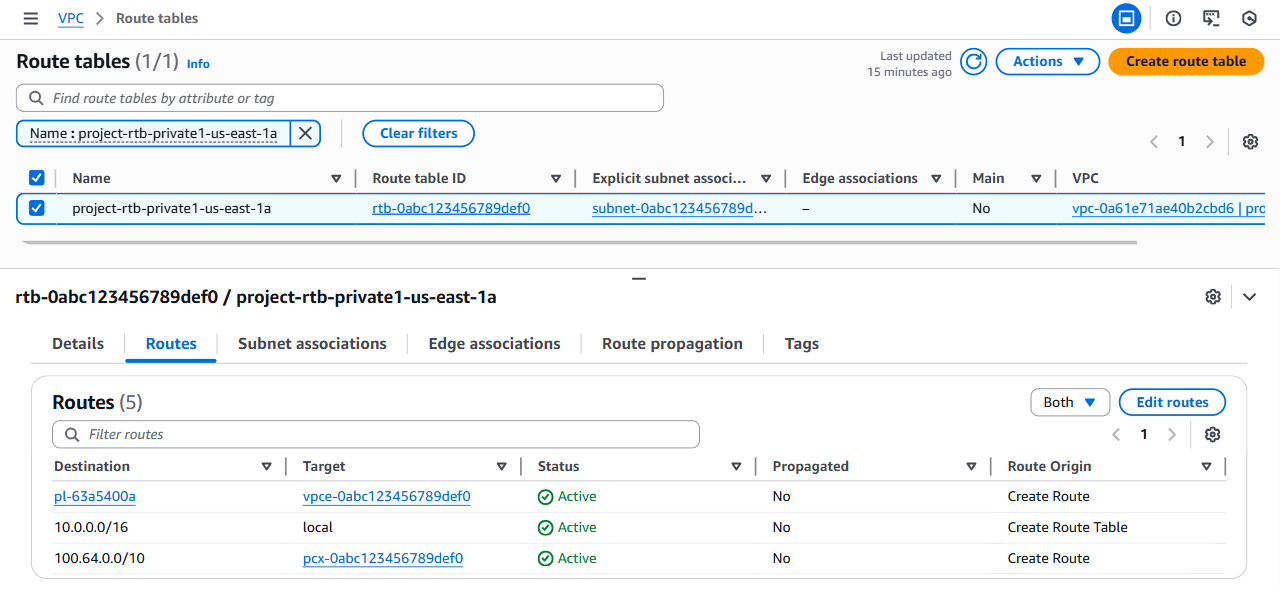Open the details pane settings gear

click(1213, 297)
